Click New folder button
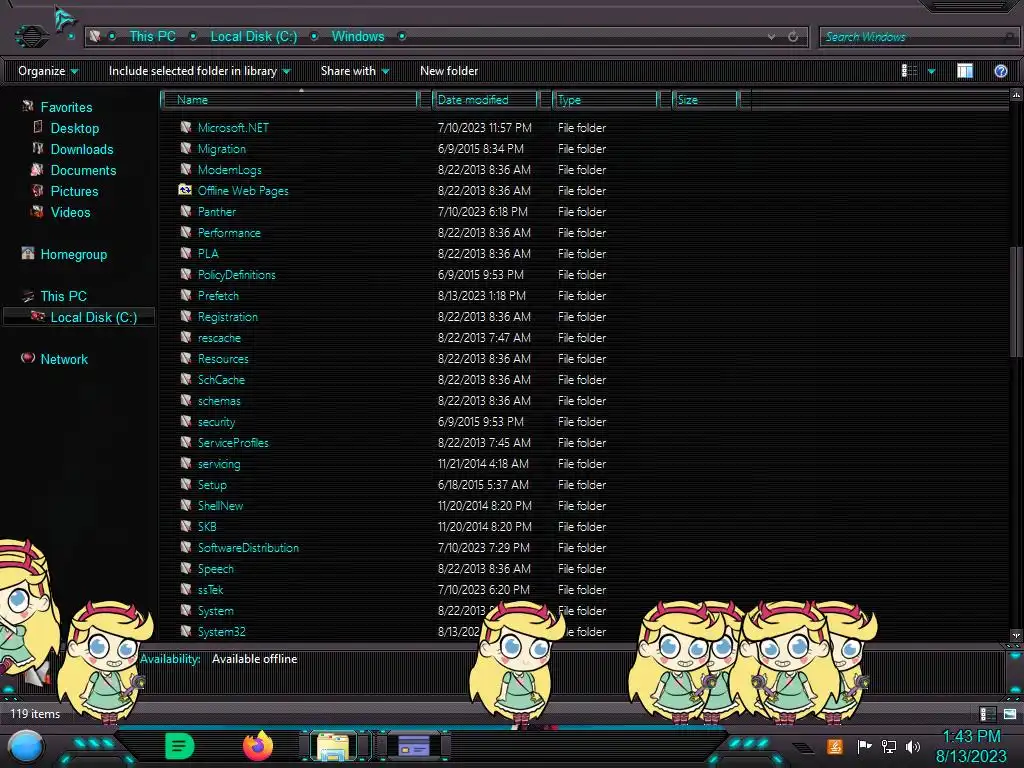Viewport: 1024px width, 768px height. pos(449,71)
